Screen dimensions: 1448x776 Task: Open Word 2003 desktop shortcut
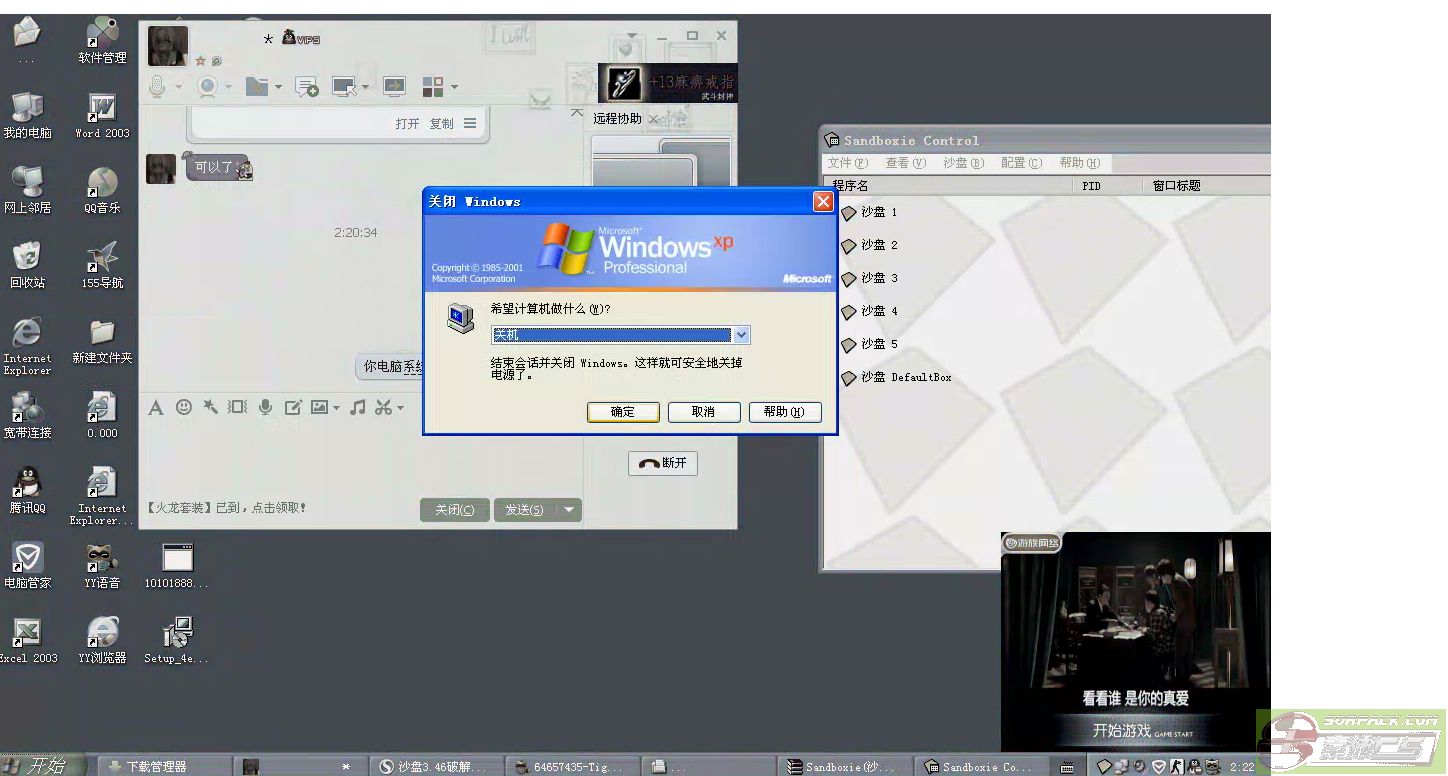[102, 115]
